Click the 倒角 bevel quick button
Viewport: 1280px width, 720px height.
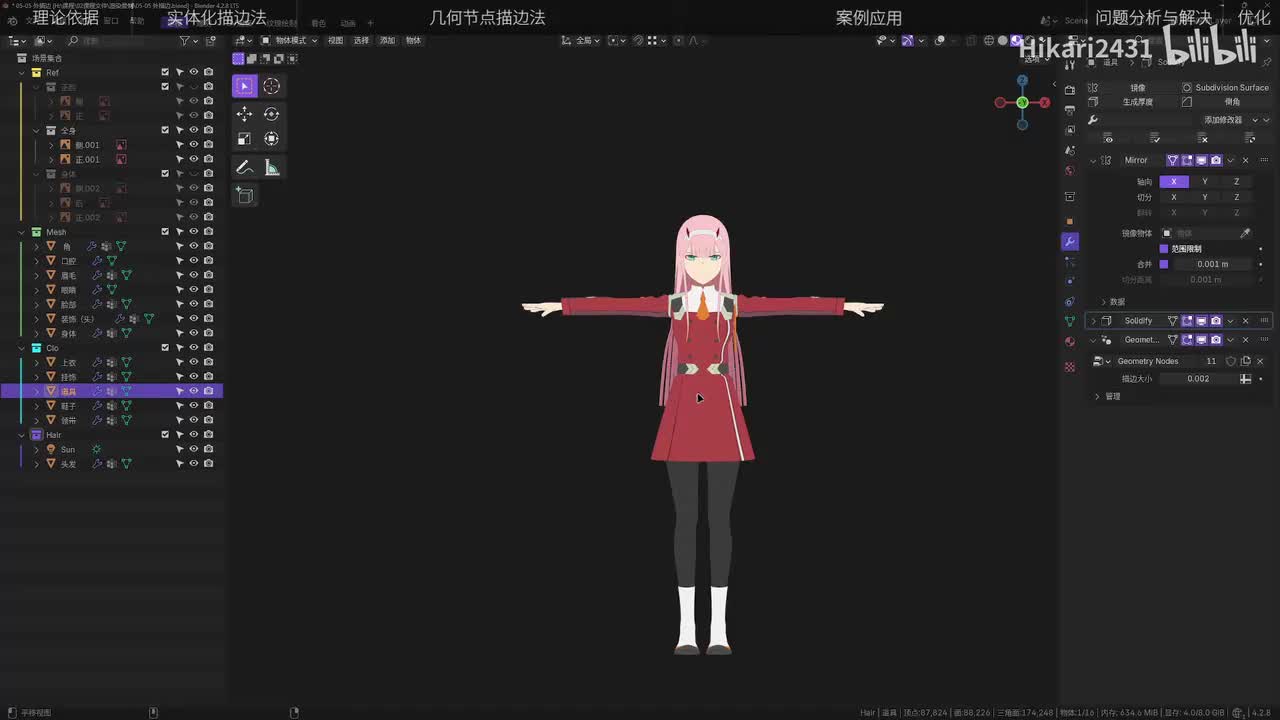(x=1225, y=102)
